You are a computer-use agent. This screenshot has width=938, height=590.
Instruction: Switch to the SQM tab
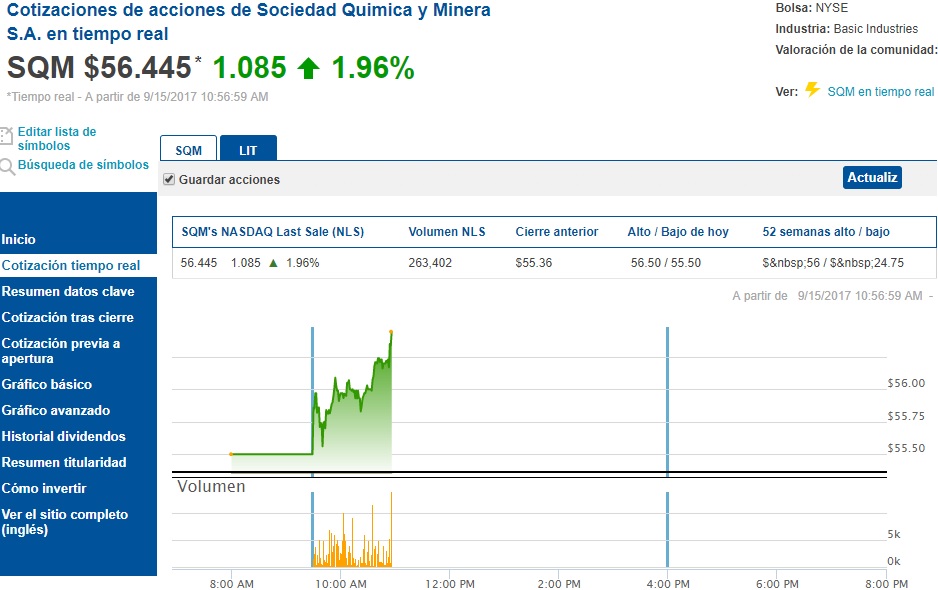188,149
